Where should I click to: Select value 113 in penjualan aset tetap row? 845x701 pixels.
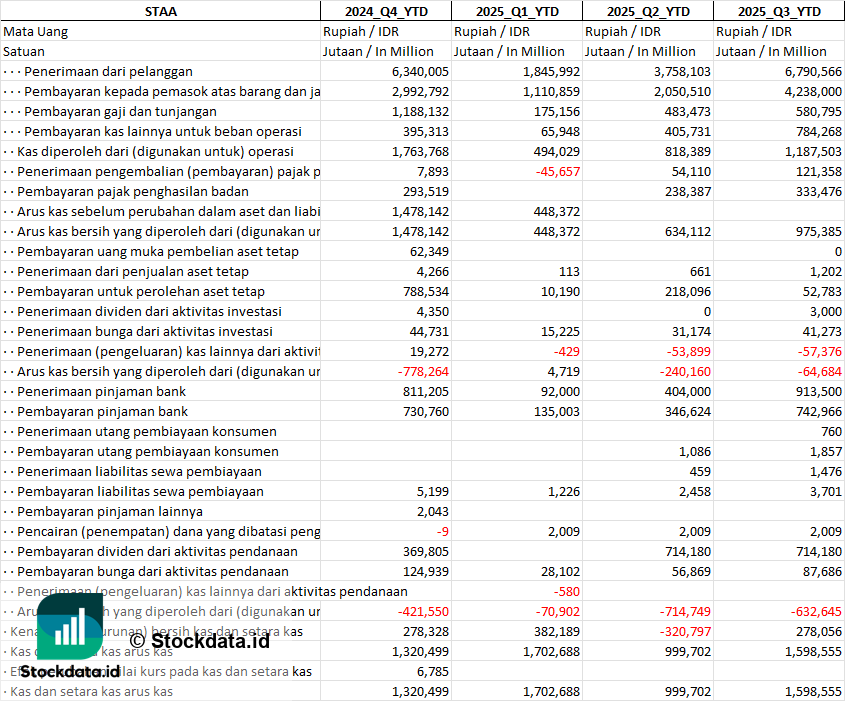569,272
